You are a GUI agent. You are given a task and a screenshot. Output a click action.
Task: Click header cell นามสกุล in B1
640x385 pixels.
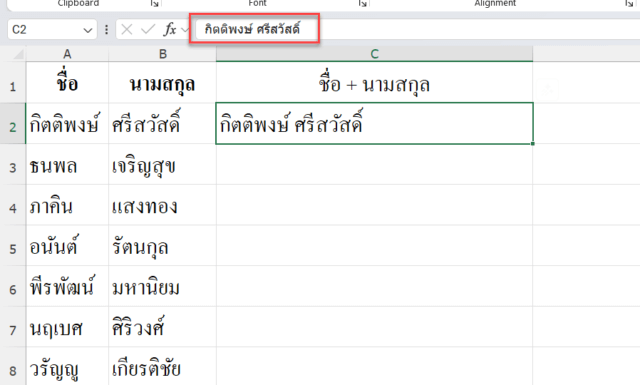click(162, 82)
